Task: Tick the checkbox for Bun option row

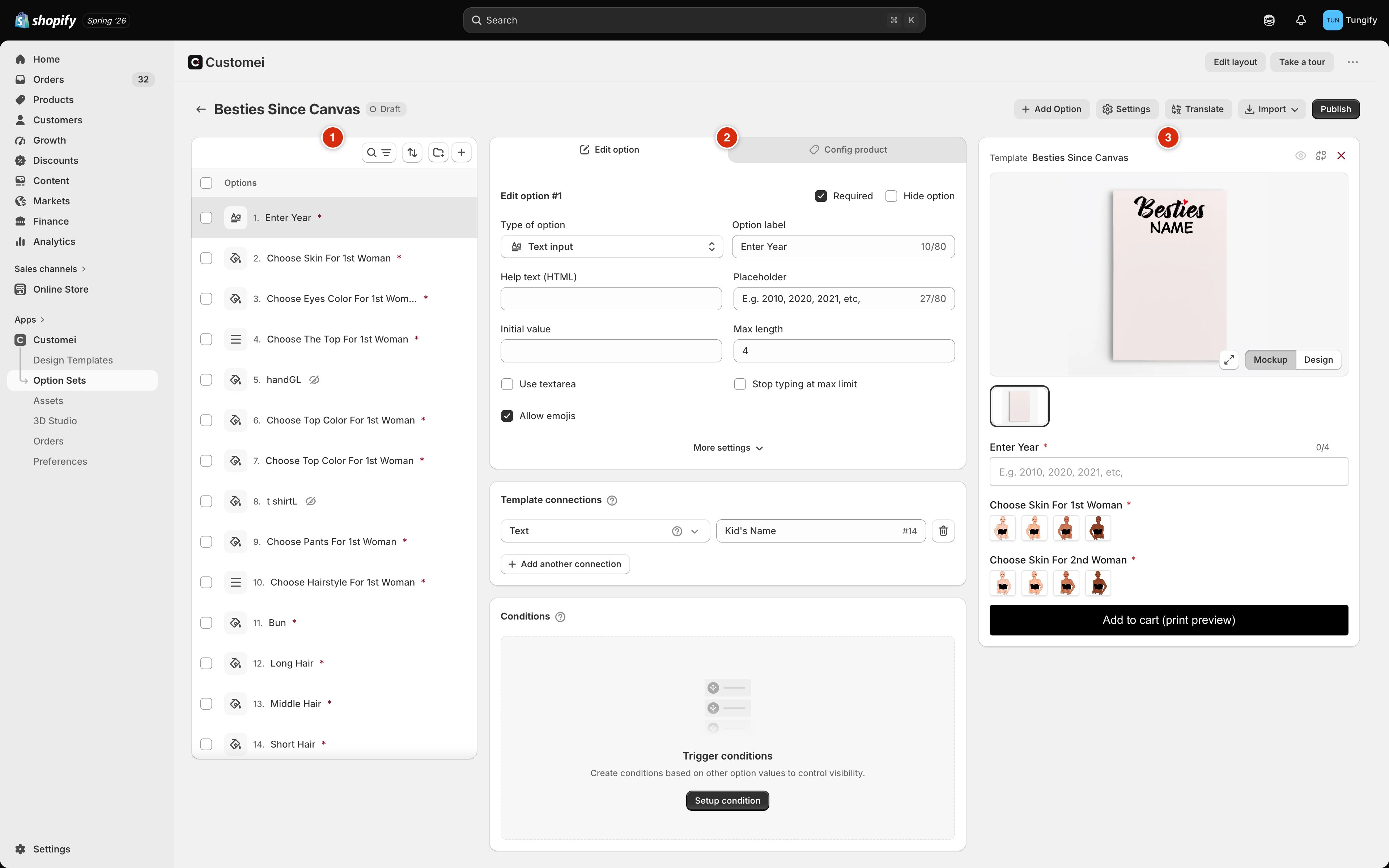Action: point(206,623)
